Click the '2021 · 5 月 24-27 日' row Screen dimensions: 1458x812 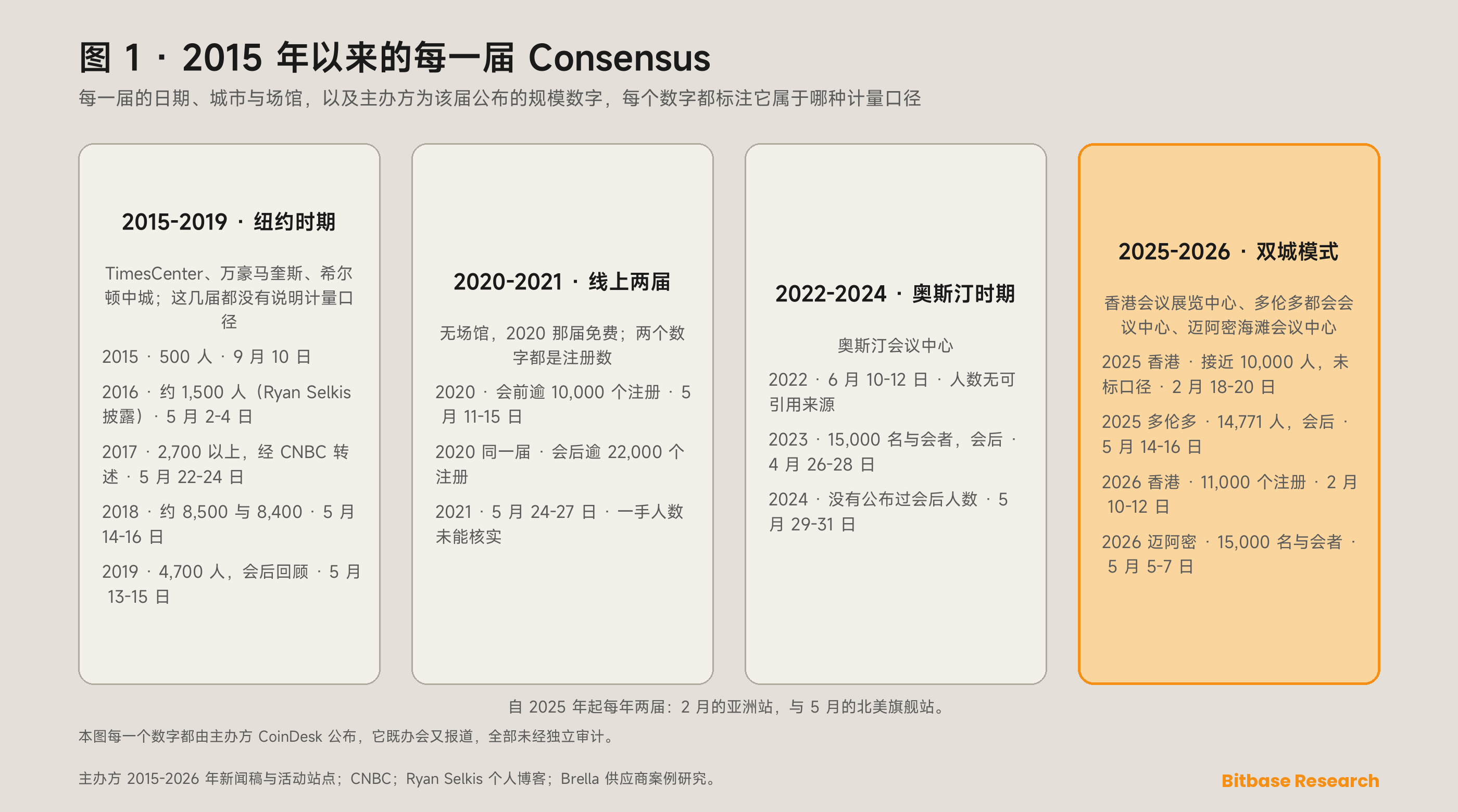pyautogui.click(x=559, y=524)
